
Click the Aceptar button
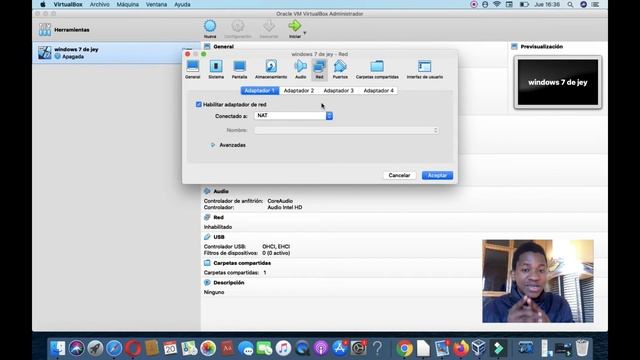[437, 175]
